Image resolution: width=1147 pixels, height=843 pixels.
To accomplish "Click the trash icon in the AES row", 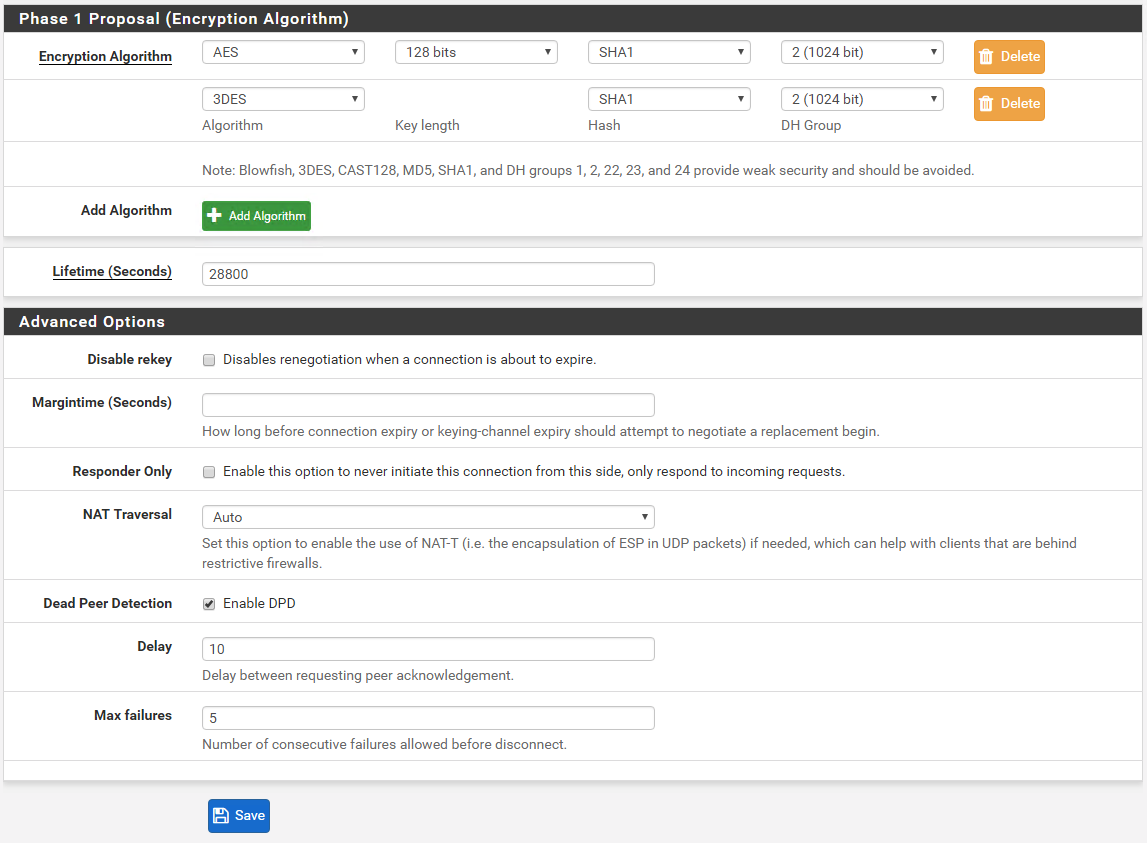I will coord(986,57).
